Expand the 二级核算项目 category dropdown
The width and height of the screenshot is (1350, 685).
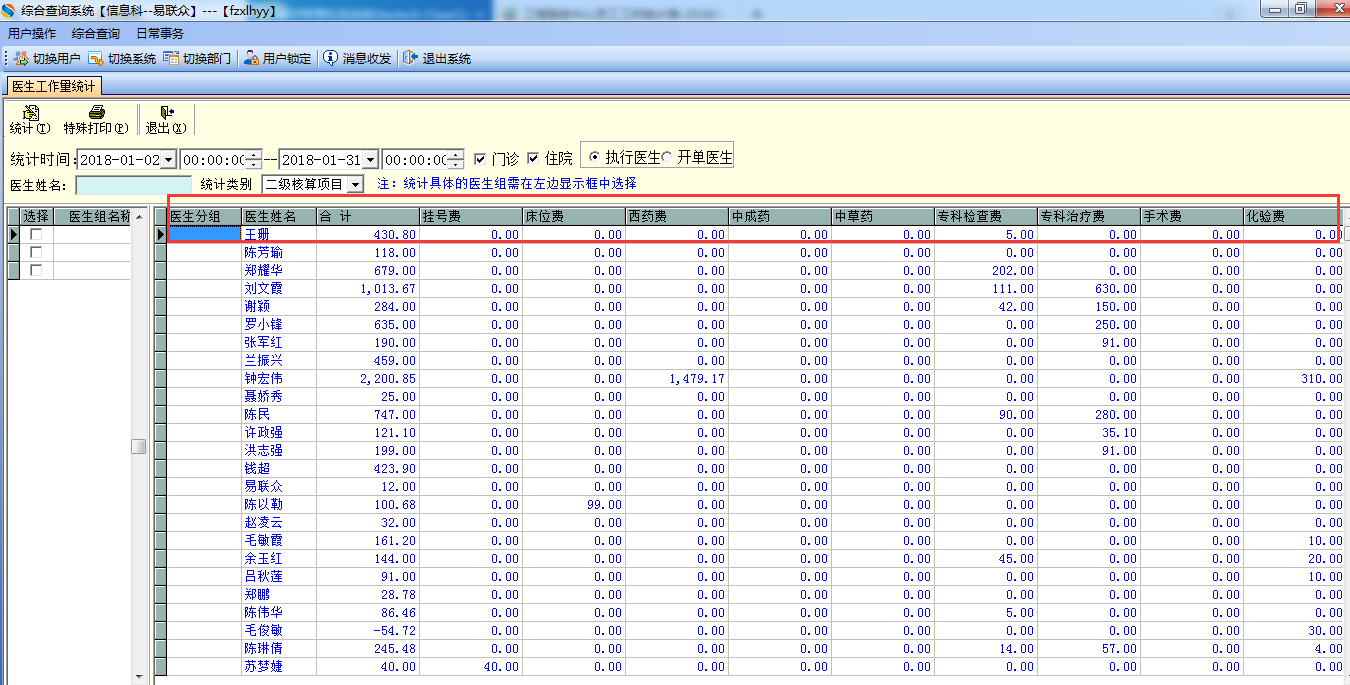click(355, 184)
